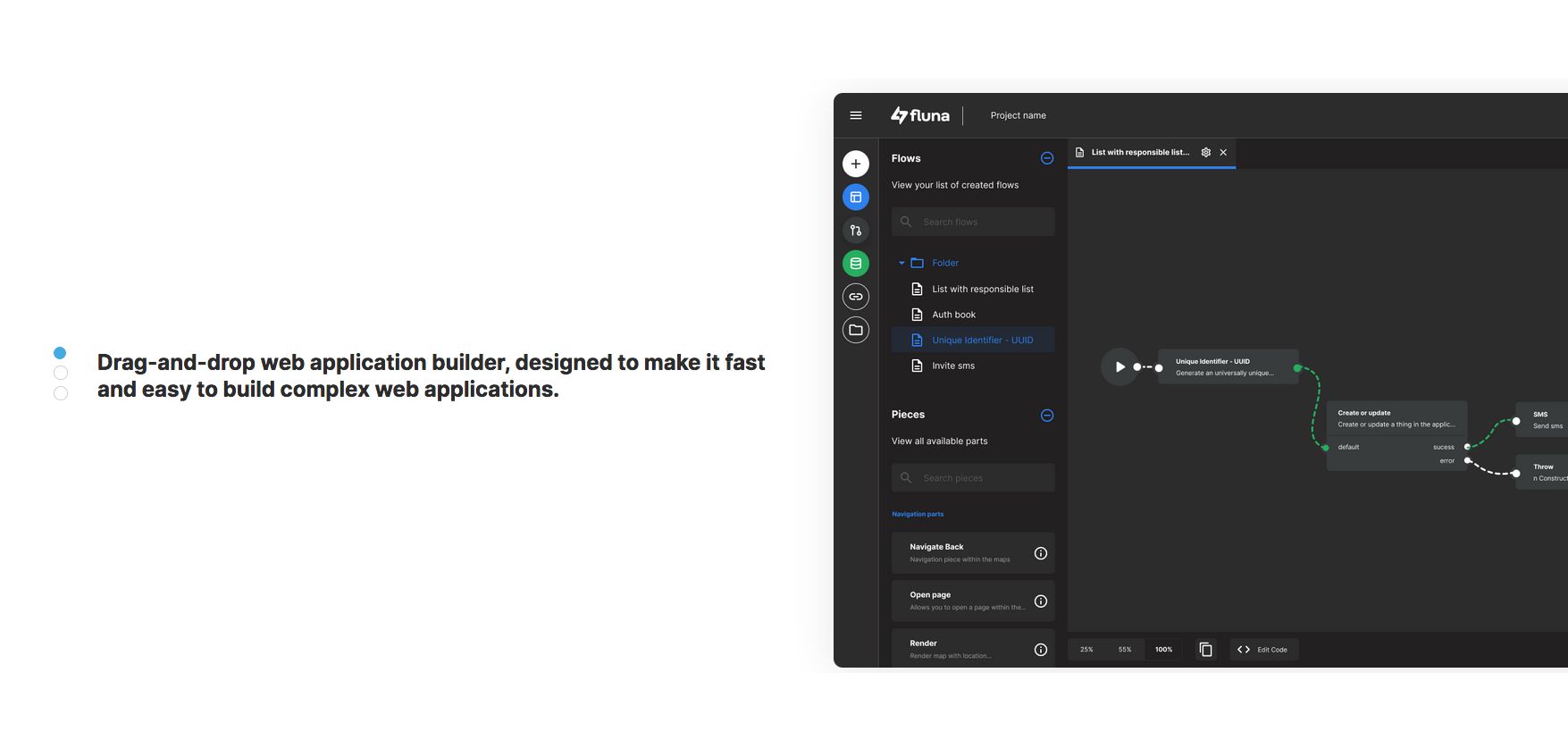This screenshot has height=740, width=1568.
Task: Click the Edit Code button
Action: [1263, 650]
